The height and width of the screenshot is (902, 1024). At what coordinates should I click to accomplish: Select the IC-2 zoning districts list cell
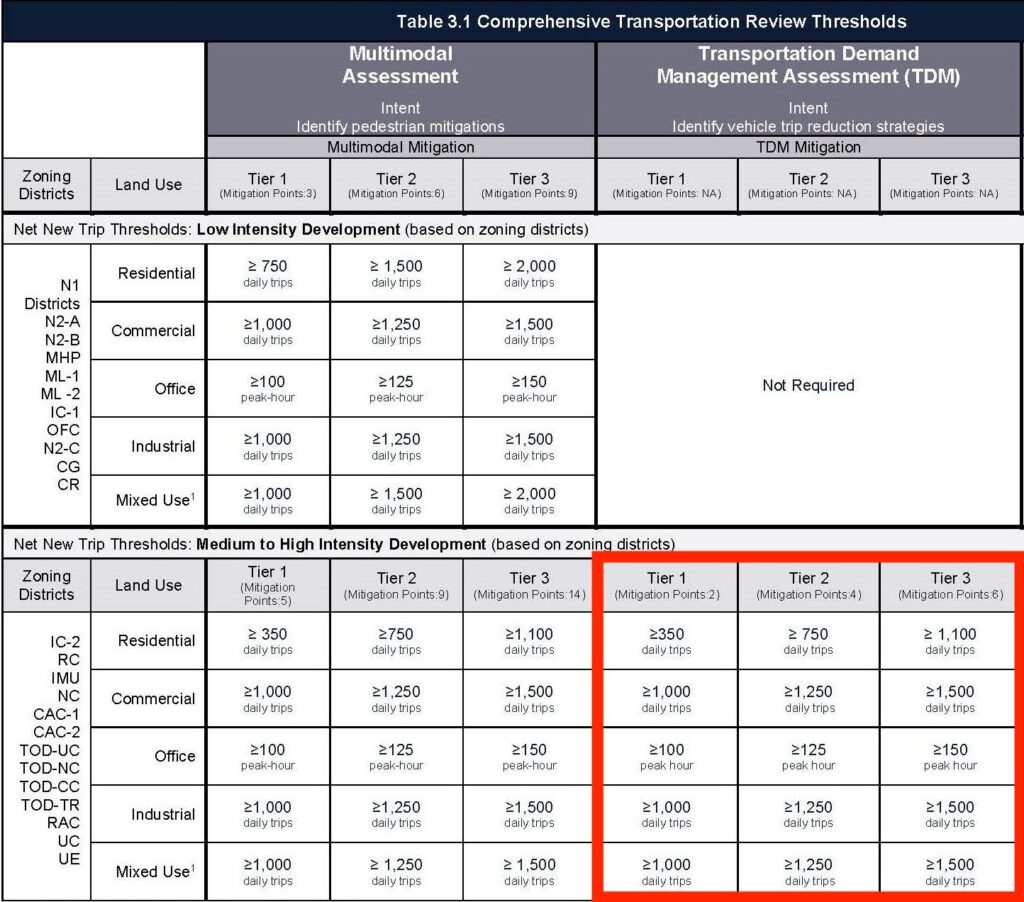46,756
